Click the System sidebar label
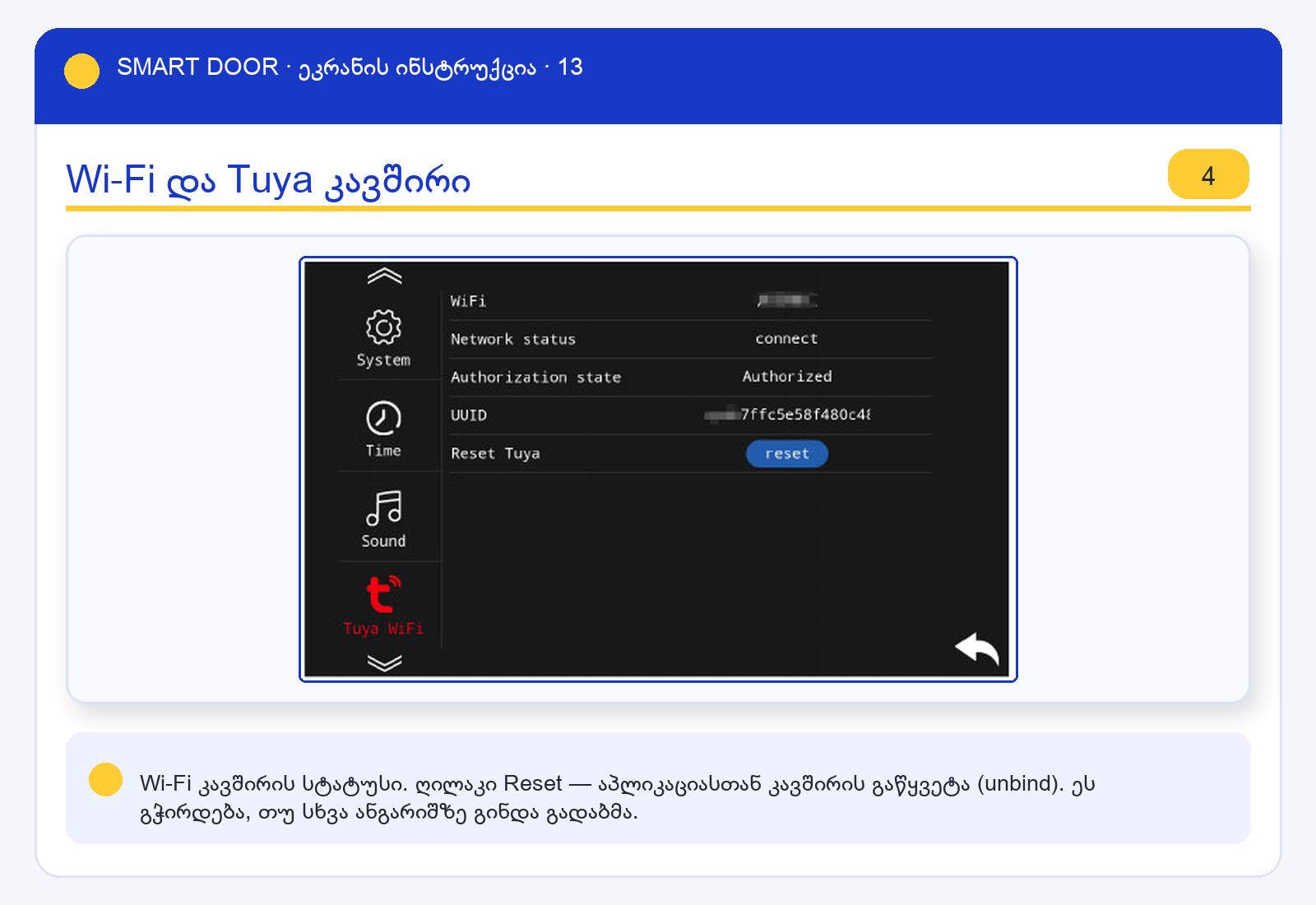The width and height of the screenshot is (1316, 905). click(383, 360)
